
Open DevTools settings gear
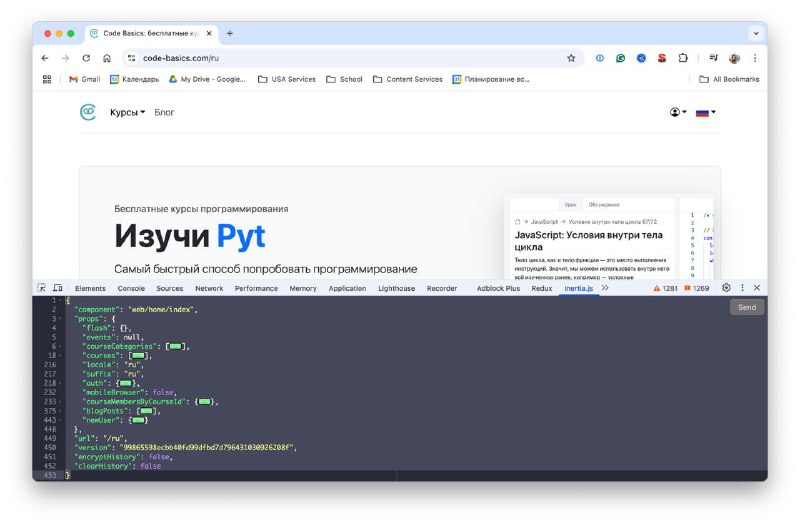click(726, 288)
